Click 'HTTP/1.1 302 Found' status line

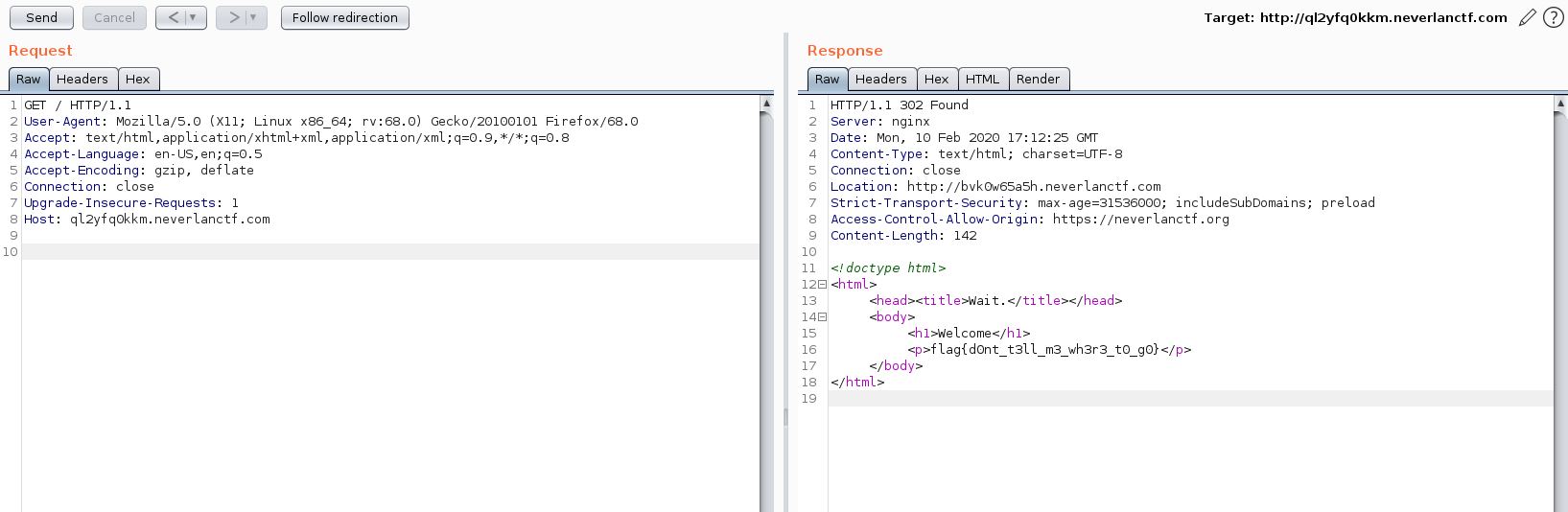coord(900,105)
